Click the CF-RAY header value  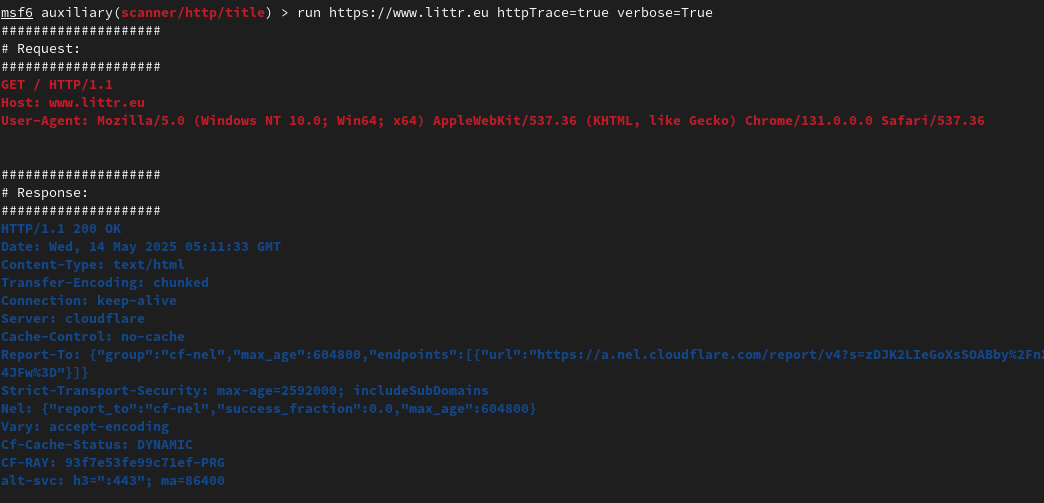pyautogui.click(x=144, y=462)
